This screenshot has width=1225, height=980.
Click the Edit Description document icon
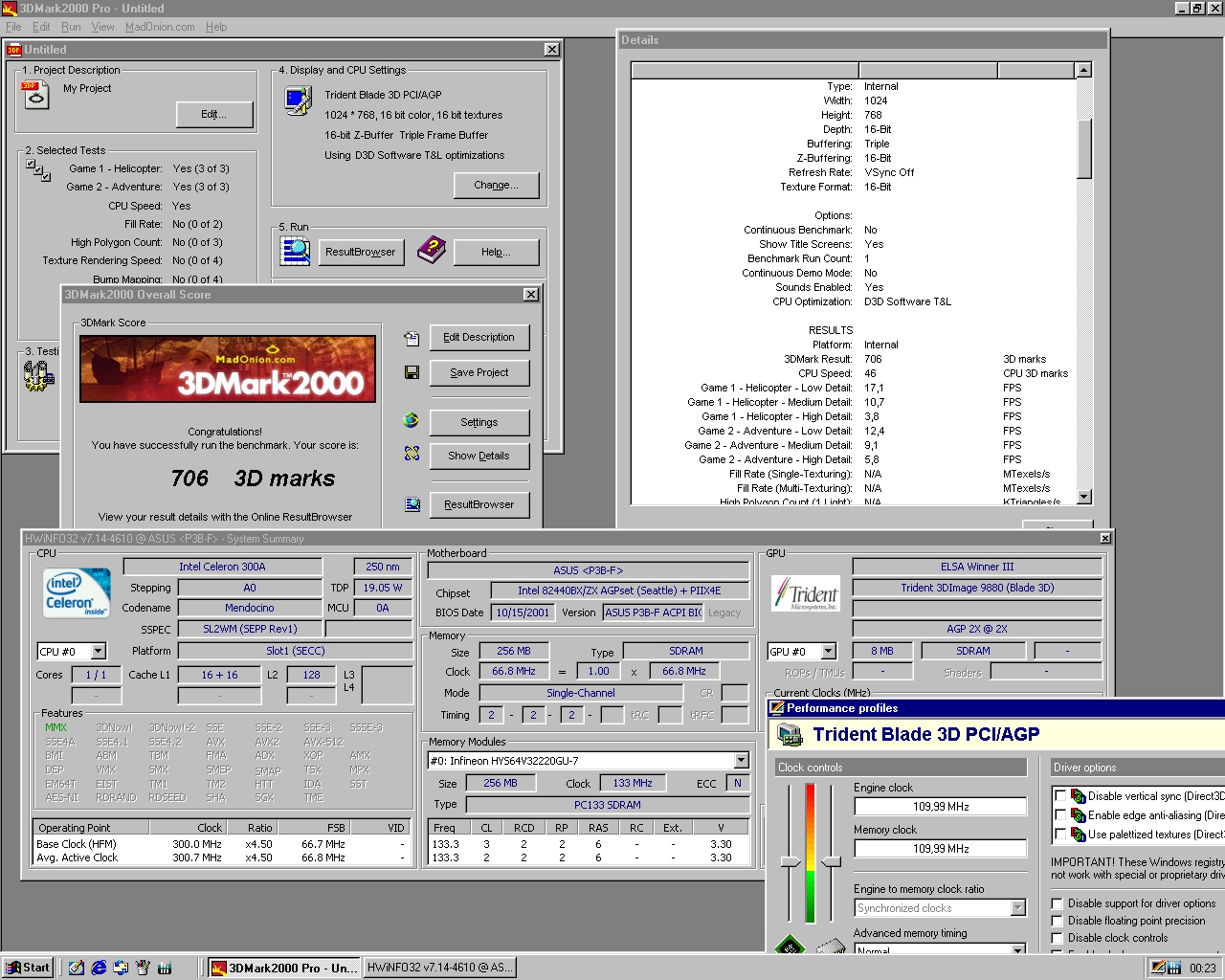click(x=411, y=338)
